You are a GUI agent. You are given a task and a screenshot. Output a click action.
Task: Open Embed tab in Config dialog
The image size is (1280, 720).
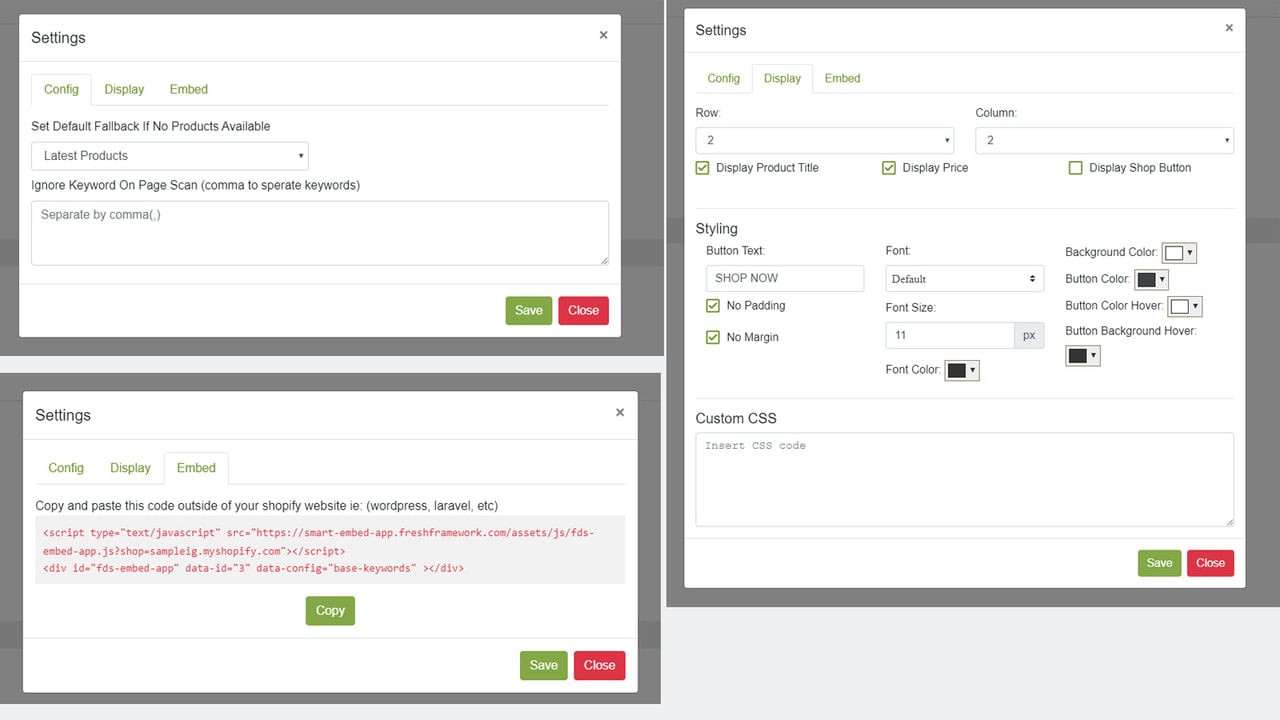pyautogui.click(x=189, y=89)
